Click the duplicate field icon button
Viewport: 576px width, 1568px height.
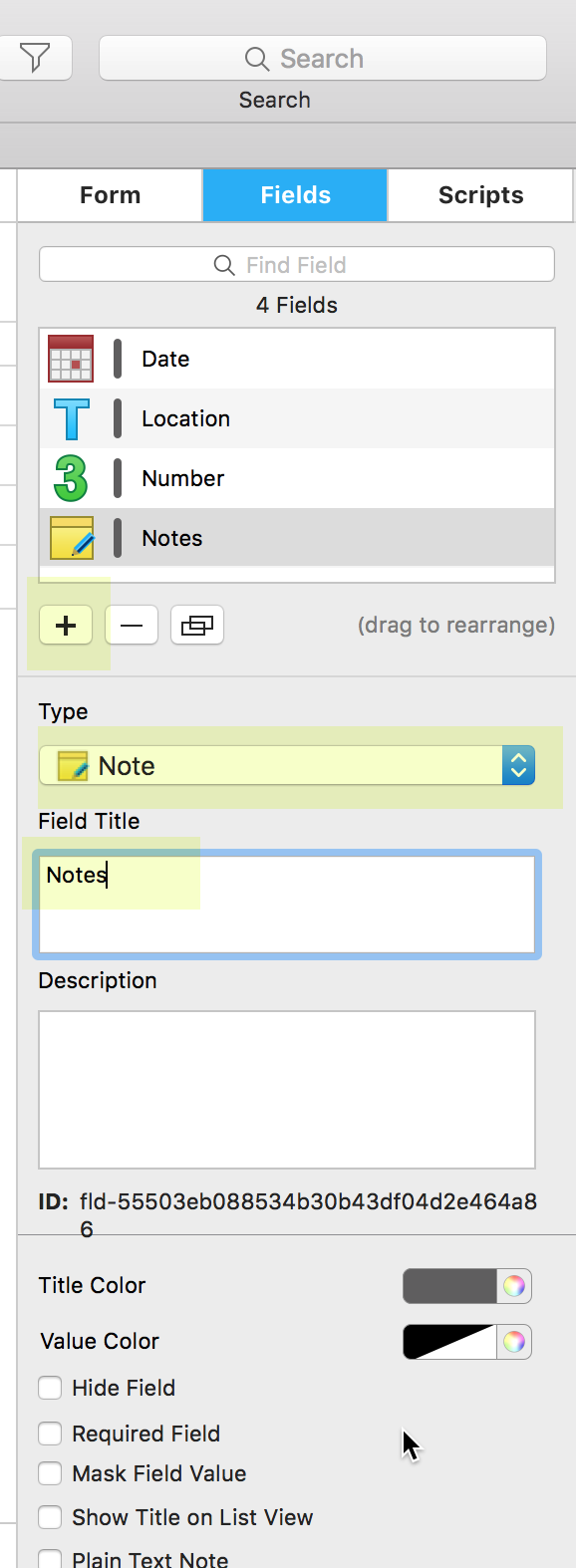click(x=197, y=626)
